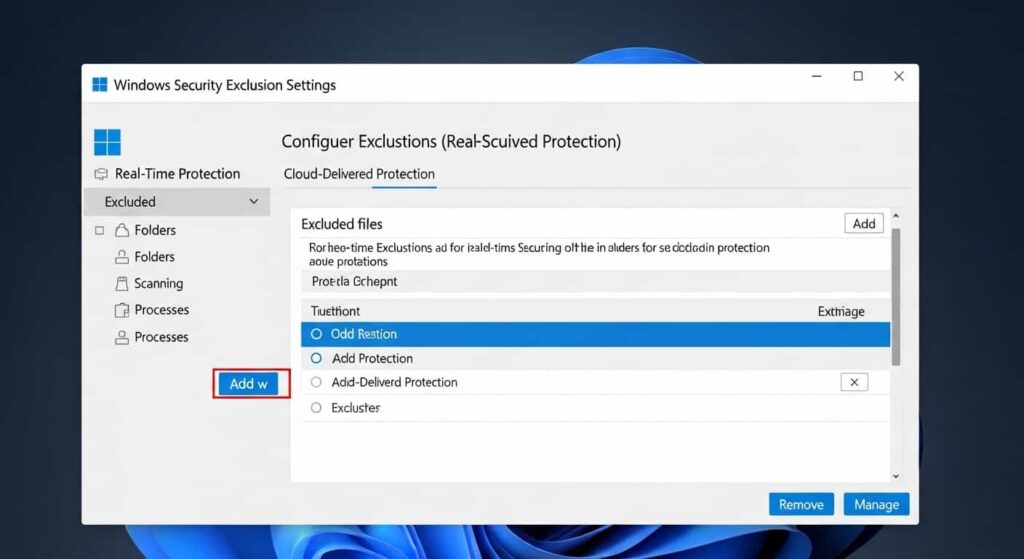
Task: Click the person icon next to Processes
Action: coord(121,337)
